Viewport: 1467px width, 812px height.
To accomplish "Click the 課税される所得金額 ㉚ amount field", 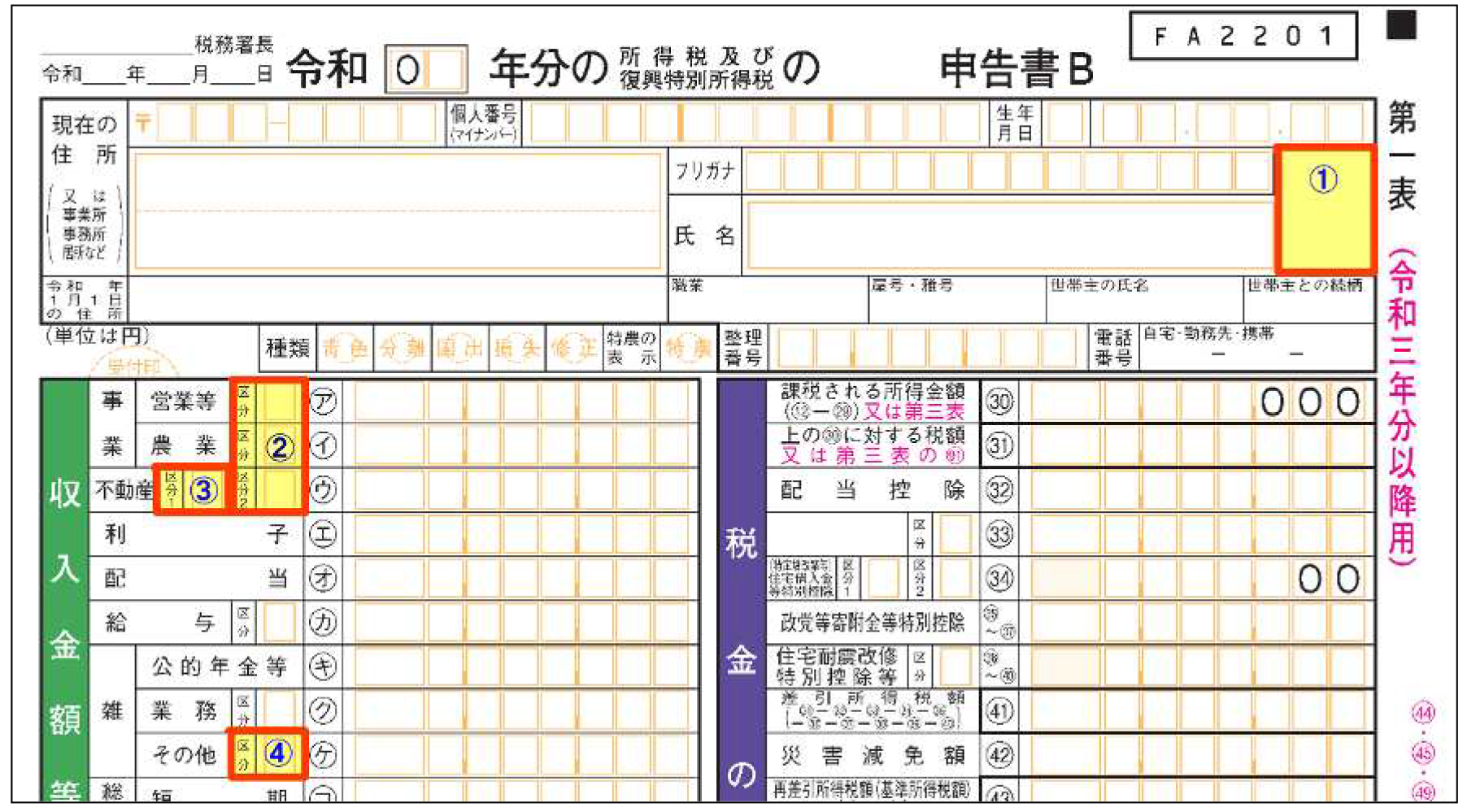I will [x=1196, y=402].
